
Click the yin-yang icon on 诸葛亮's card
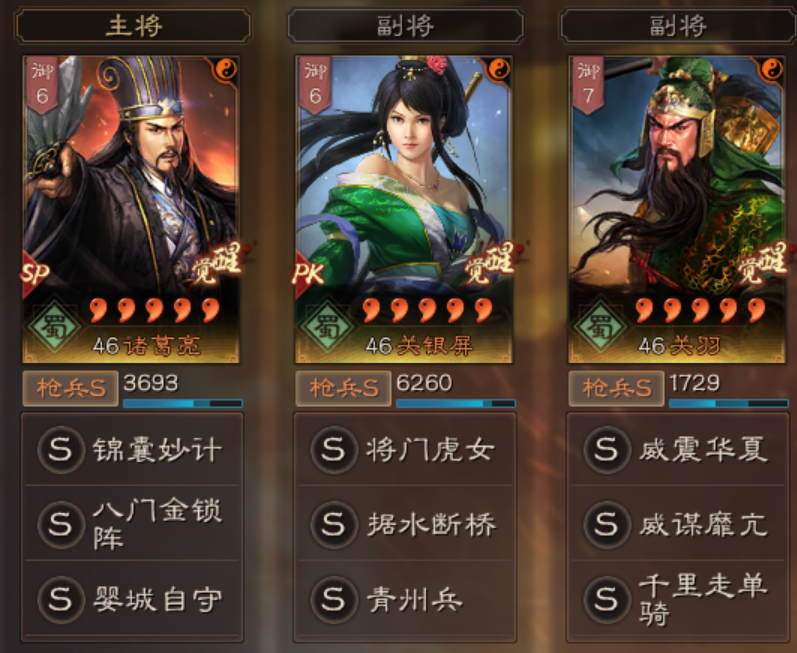click(x=226, y=69)
